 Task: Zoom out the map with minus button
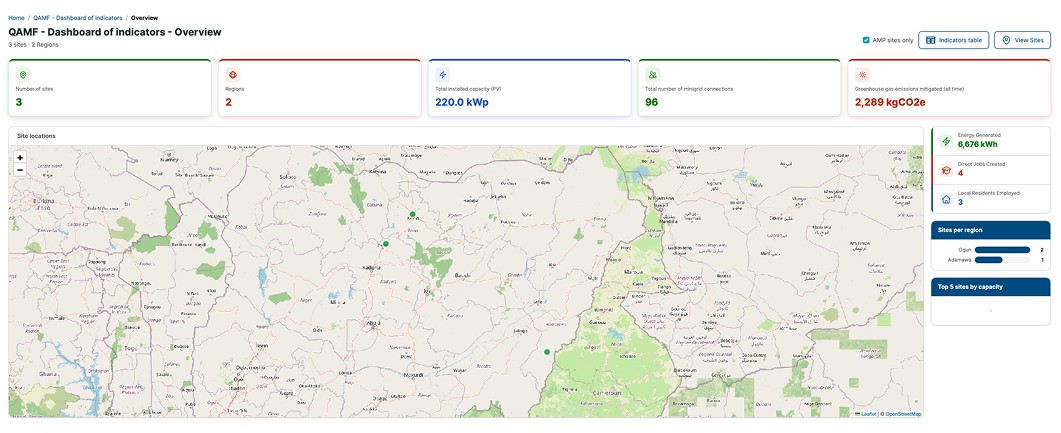20,170
